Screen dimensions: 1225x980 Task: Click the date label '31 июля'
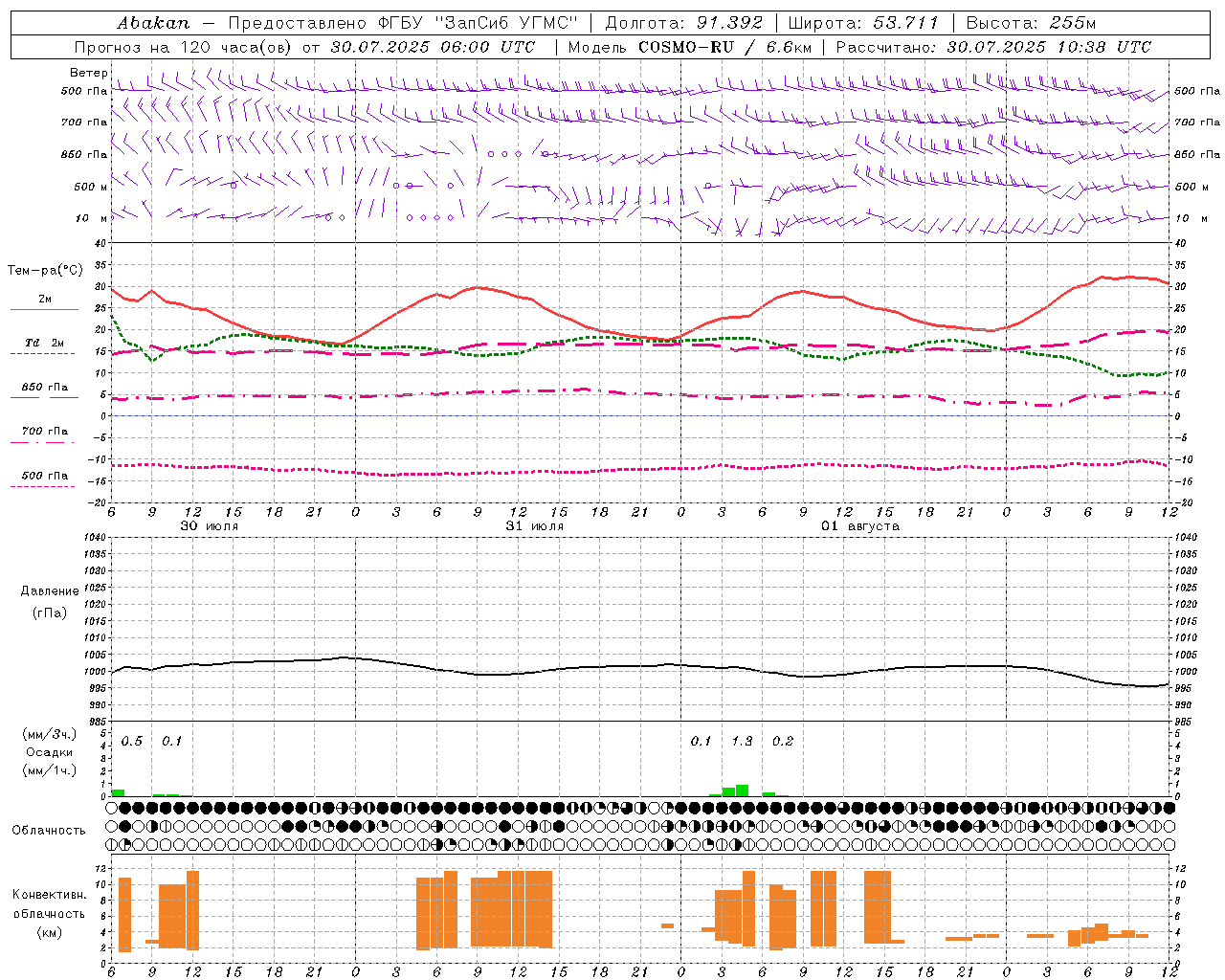(535, 526)
